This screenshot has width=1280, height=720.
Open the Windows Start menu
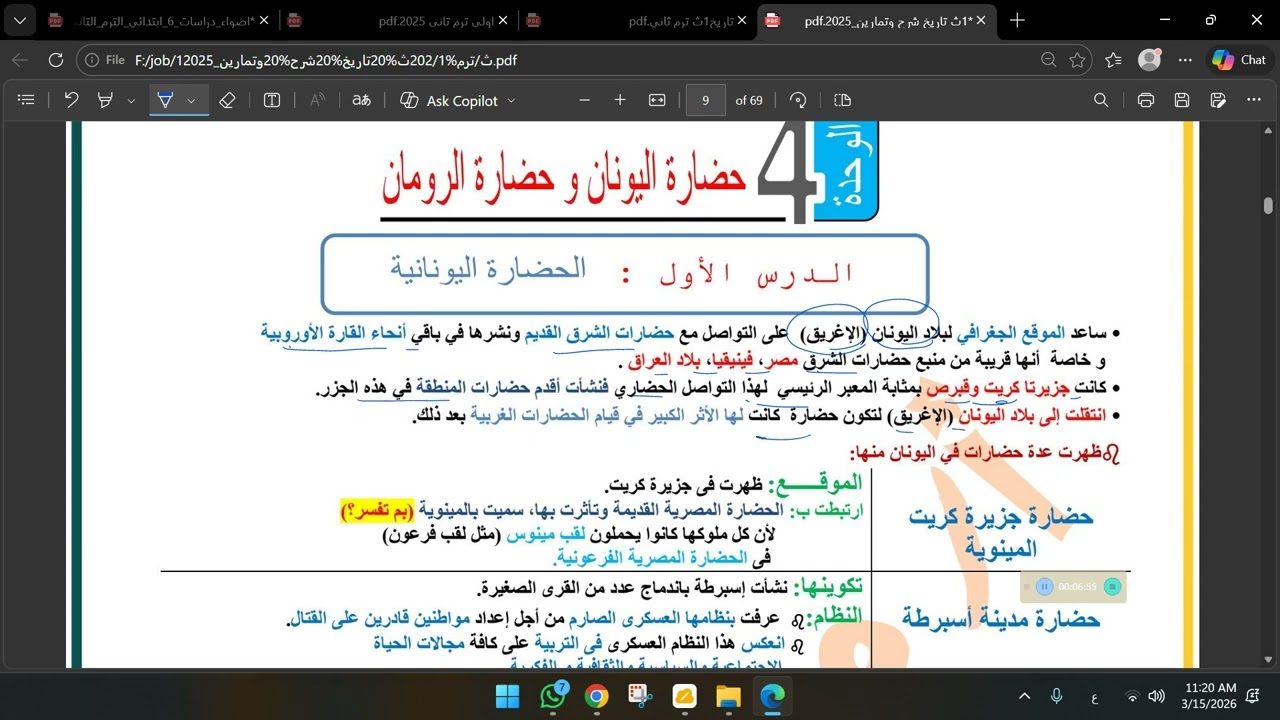tap(508, 696)
